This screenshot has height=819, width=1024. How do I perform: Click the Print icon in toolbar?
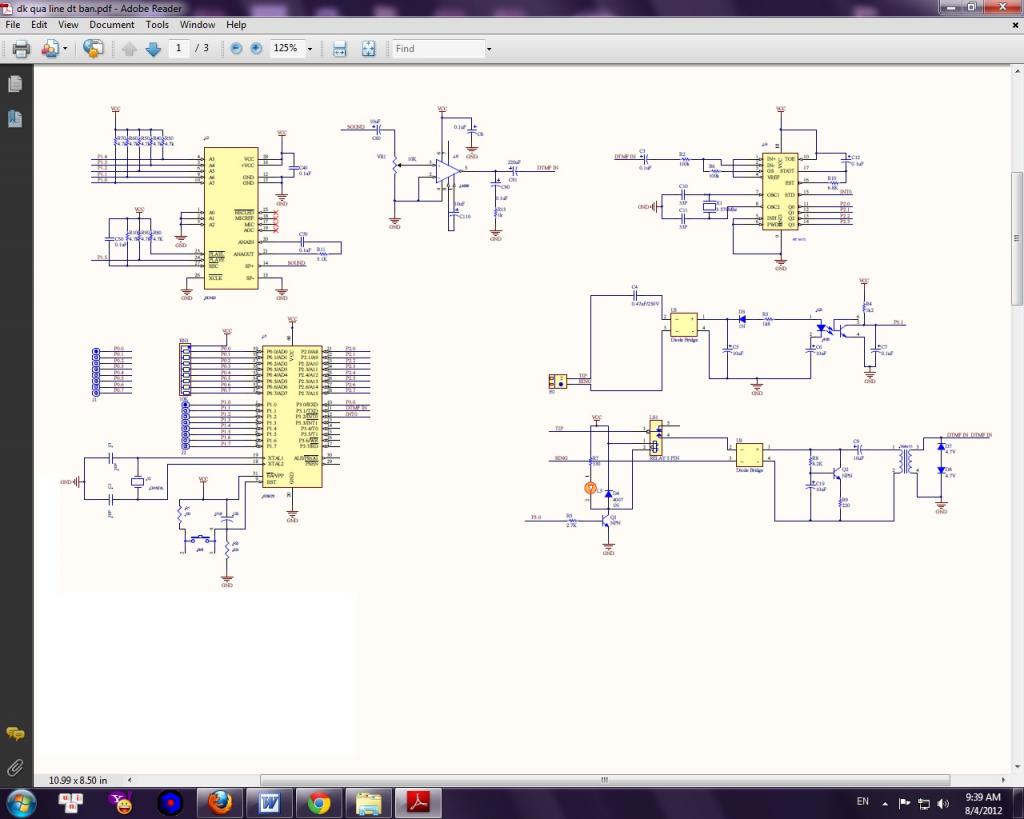pyautogui.click(x=21, y=49)
